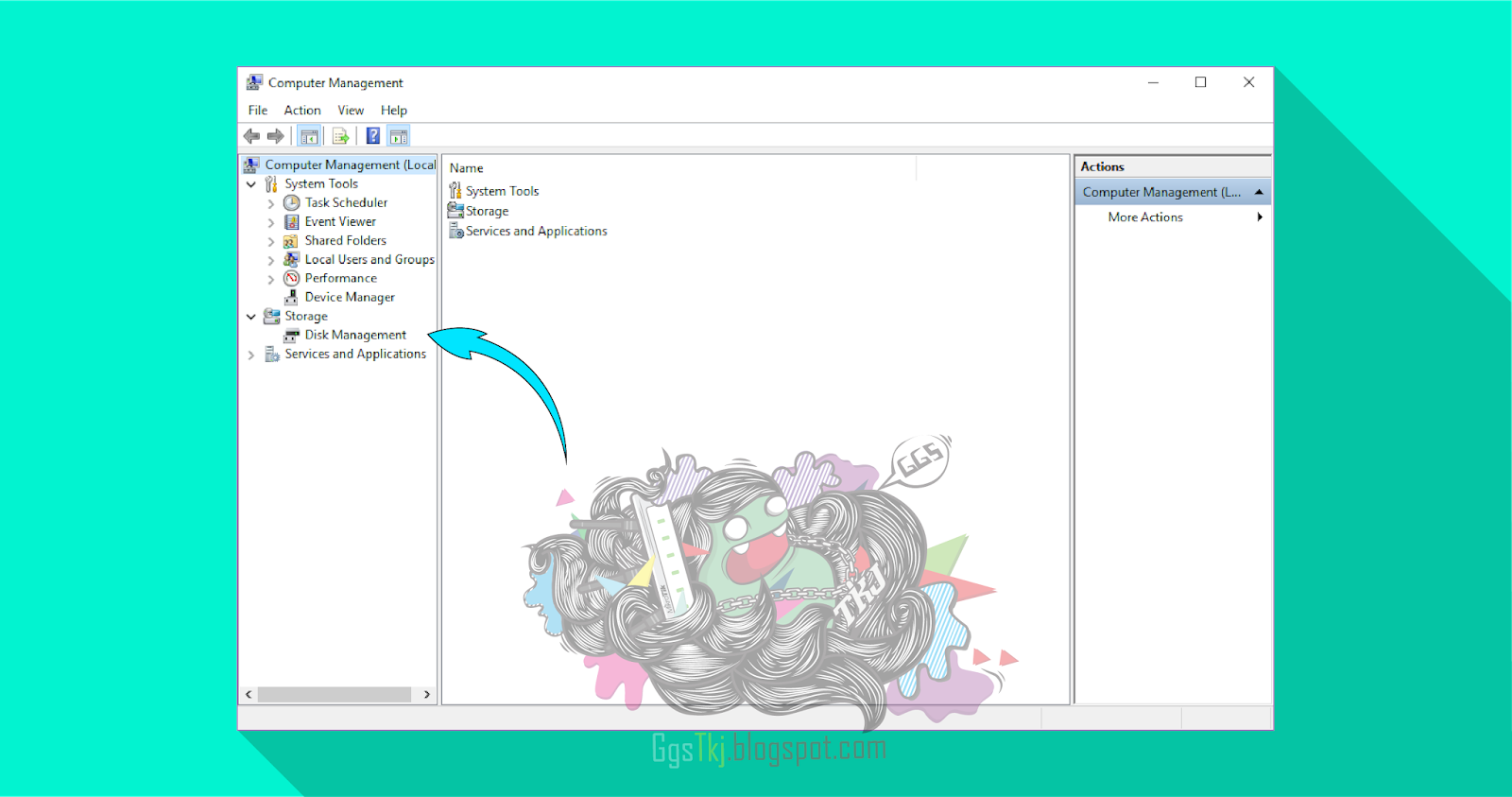The image size is (1512, 797).
Task: Toggle Show/Hide Action Pane toolbar icon
Action: (399, 136)
